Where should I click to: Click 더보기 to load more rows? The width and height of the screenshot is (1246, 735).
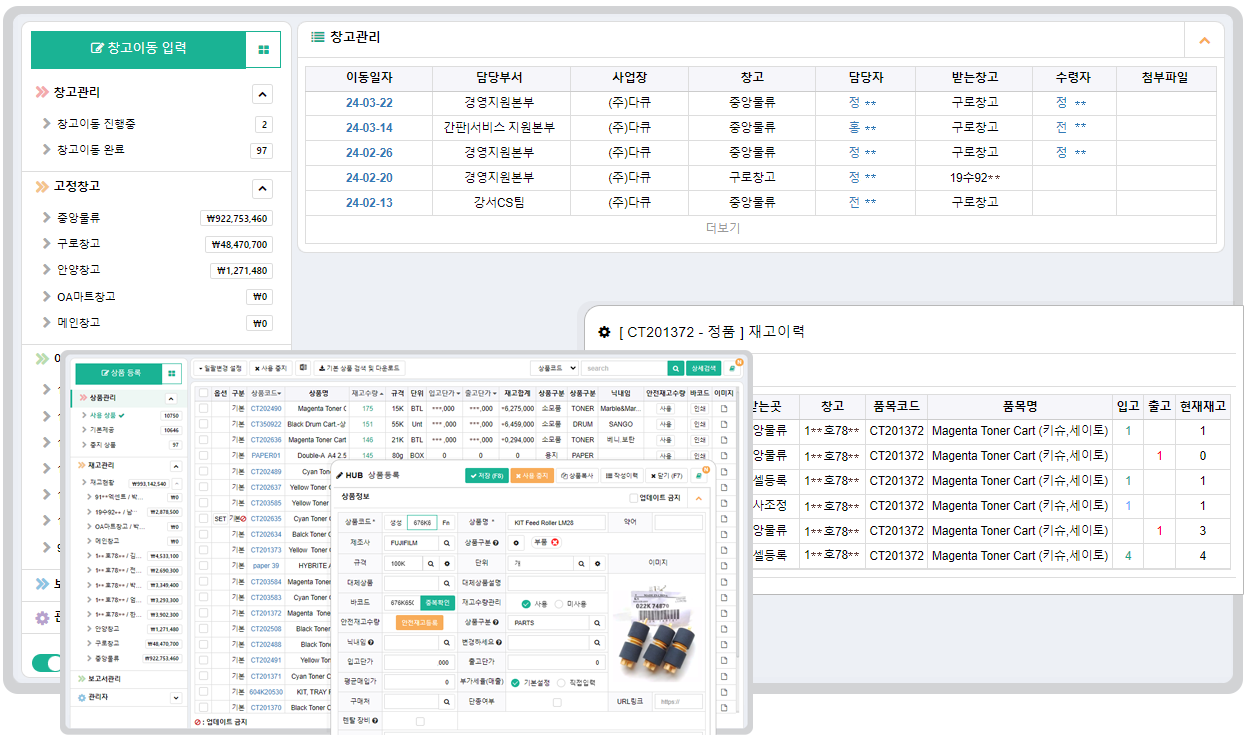click(x=722, y=228)
